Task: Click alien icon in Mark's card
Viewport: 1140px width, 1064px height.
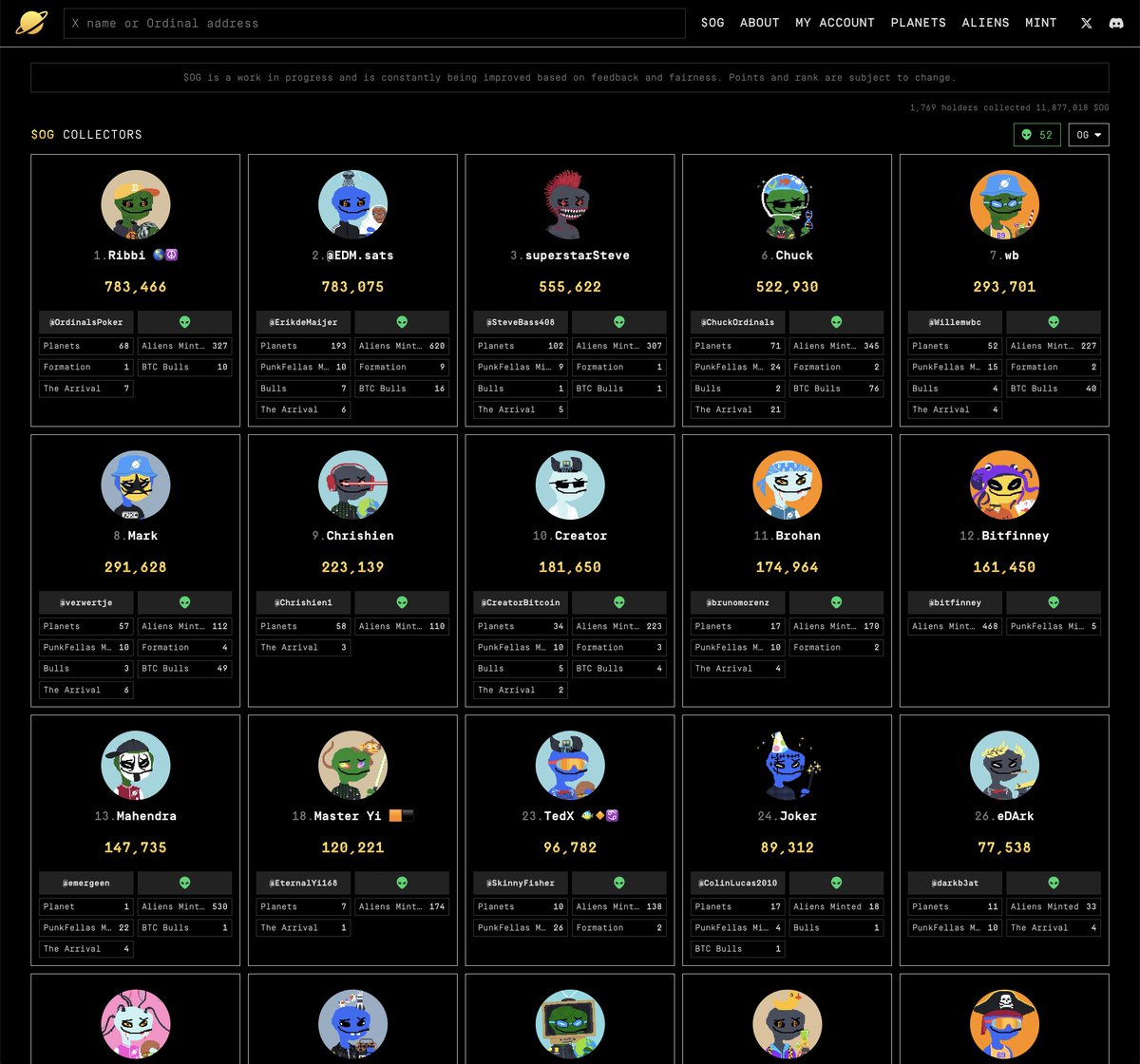Action: (x=184, y=602)
